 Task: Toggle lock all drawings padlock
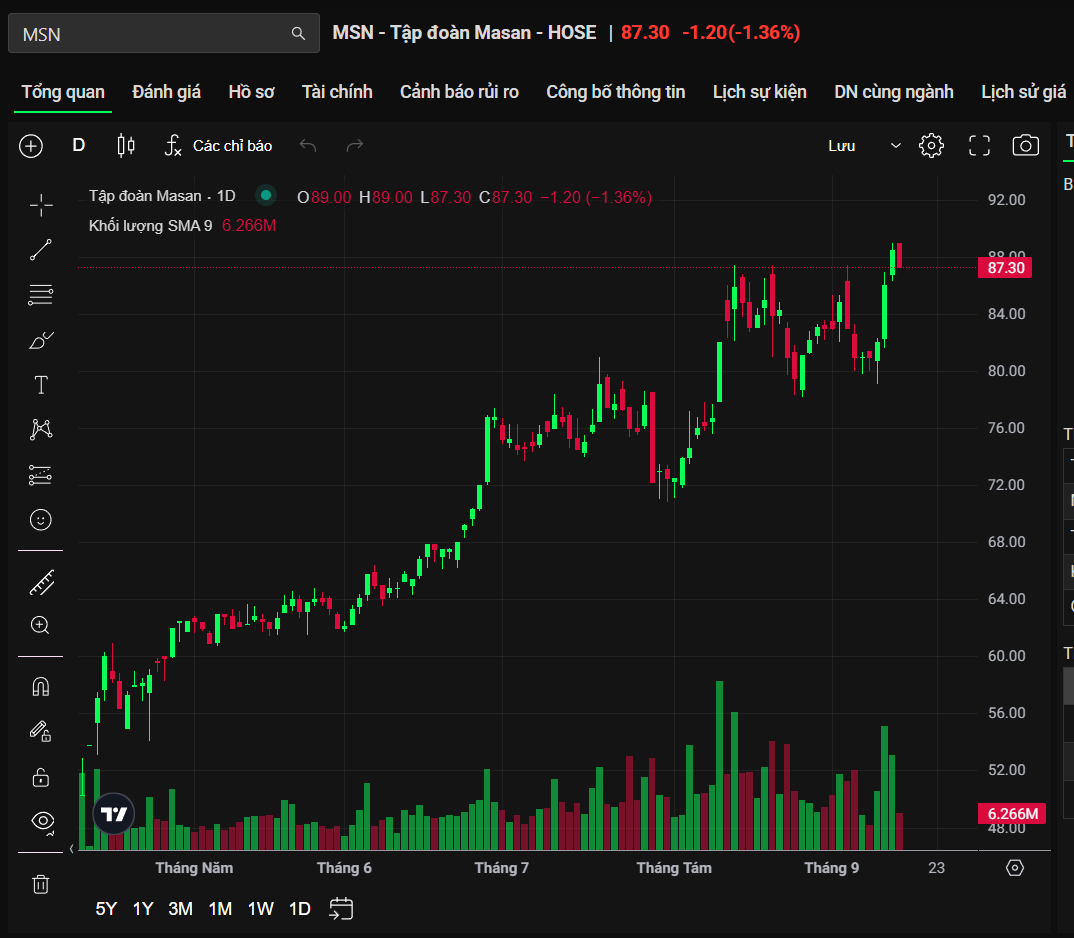41,777
